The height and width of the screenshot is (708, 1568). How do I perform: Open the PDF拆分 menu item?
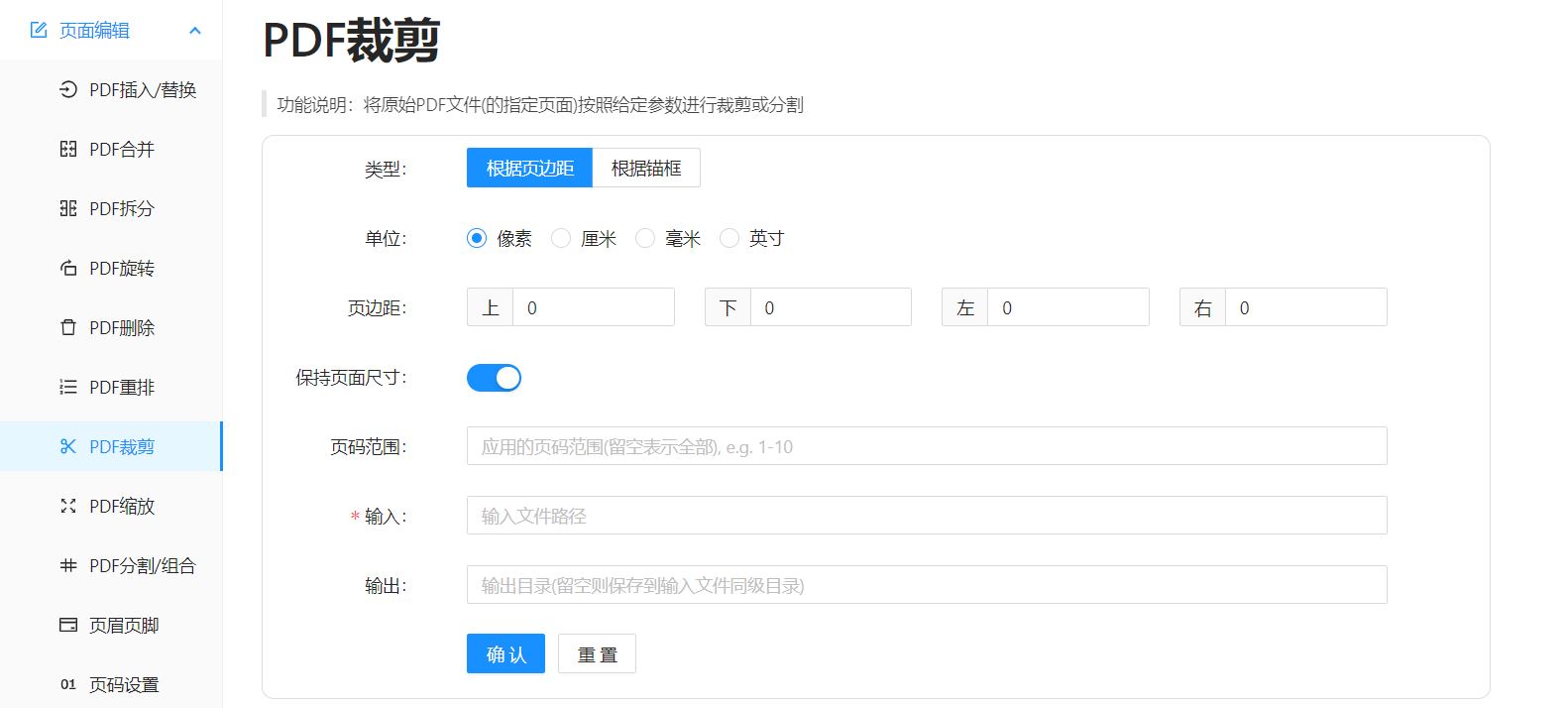pyautogui.click(x=111, y=208)
